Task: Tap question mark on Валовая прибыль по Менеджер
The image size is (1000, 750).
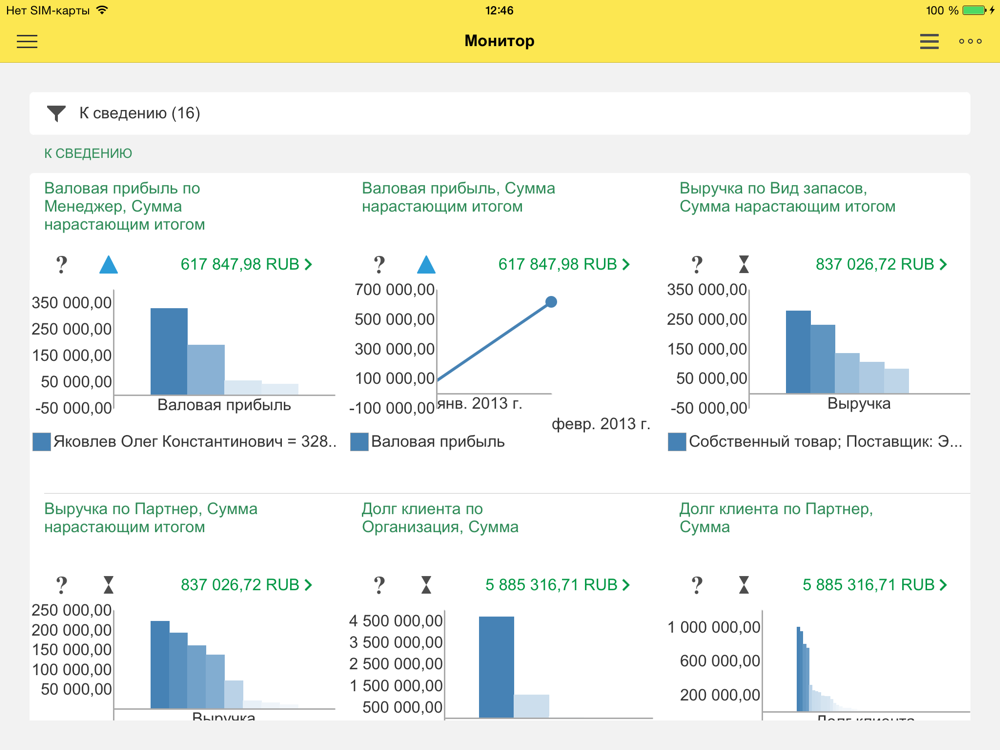Action: [x=62, y=265]
